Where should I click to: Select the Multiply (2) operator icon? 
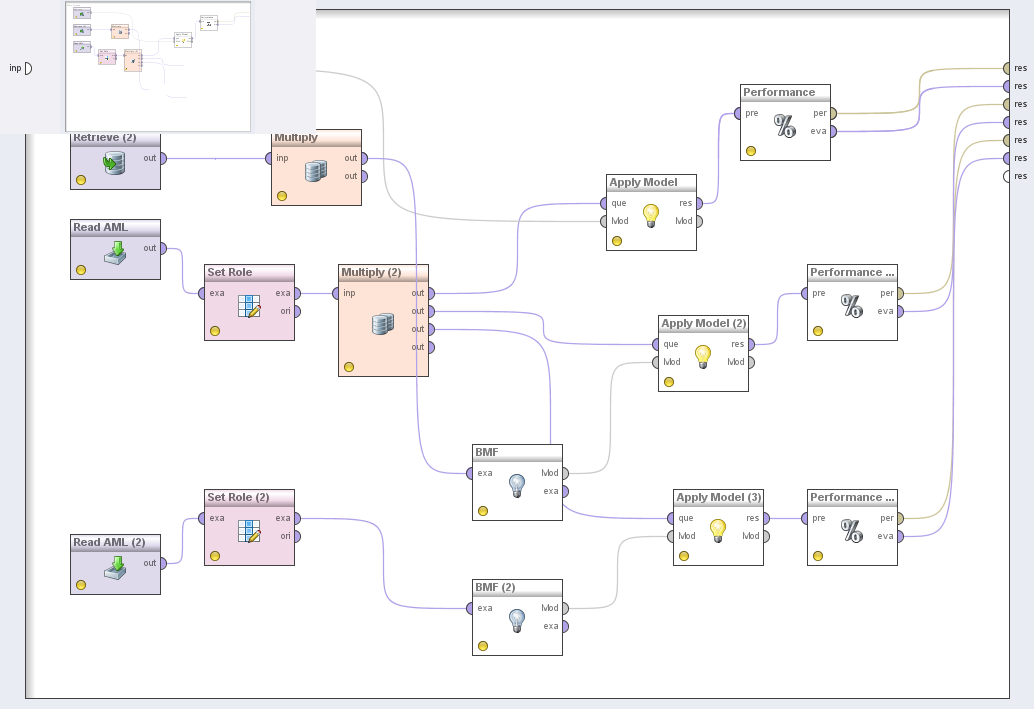coord(383,325)
